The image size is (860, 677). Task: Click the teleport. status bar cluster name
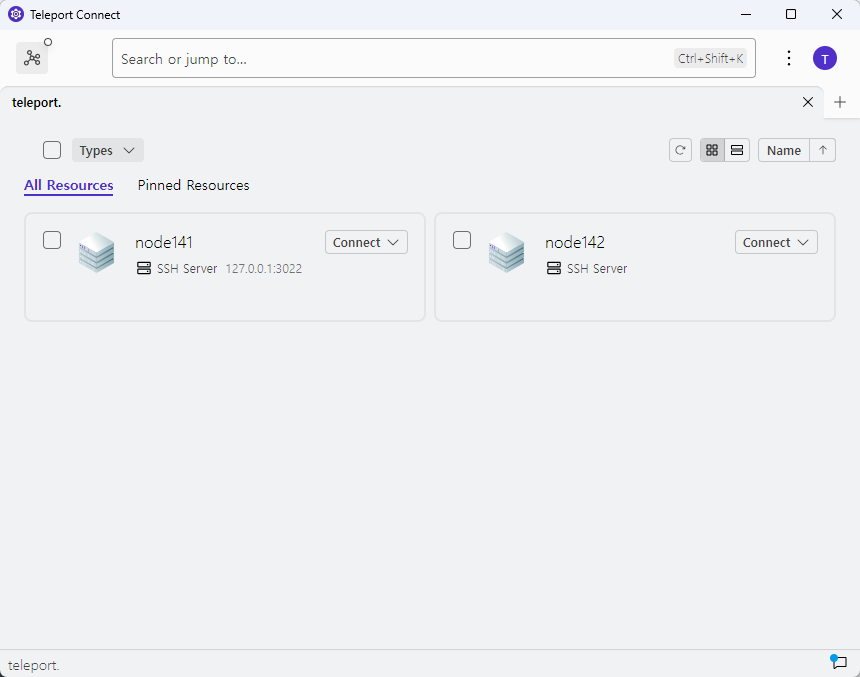(33, 665)
